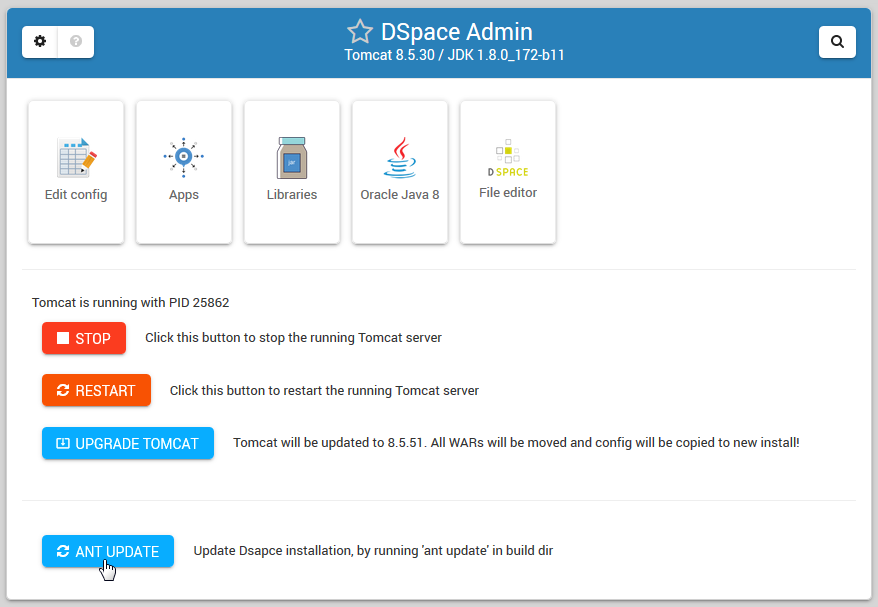Screen dimensions: 878x607
Task: Open the Libraries jar tile
Action: [x=292, y=172]
